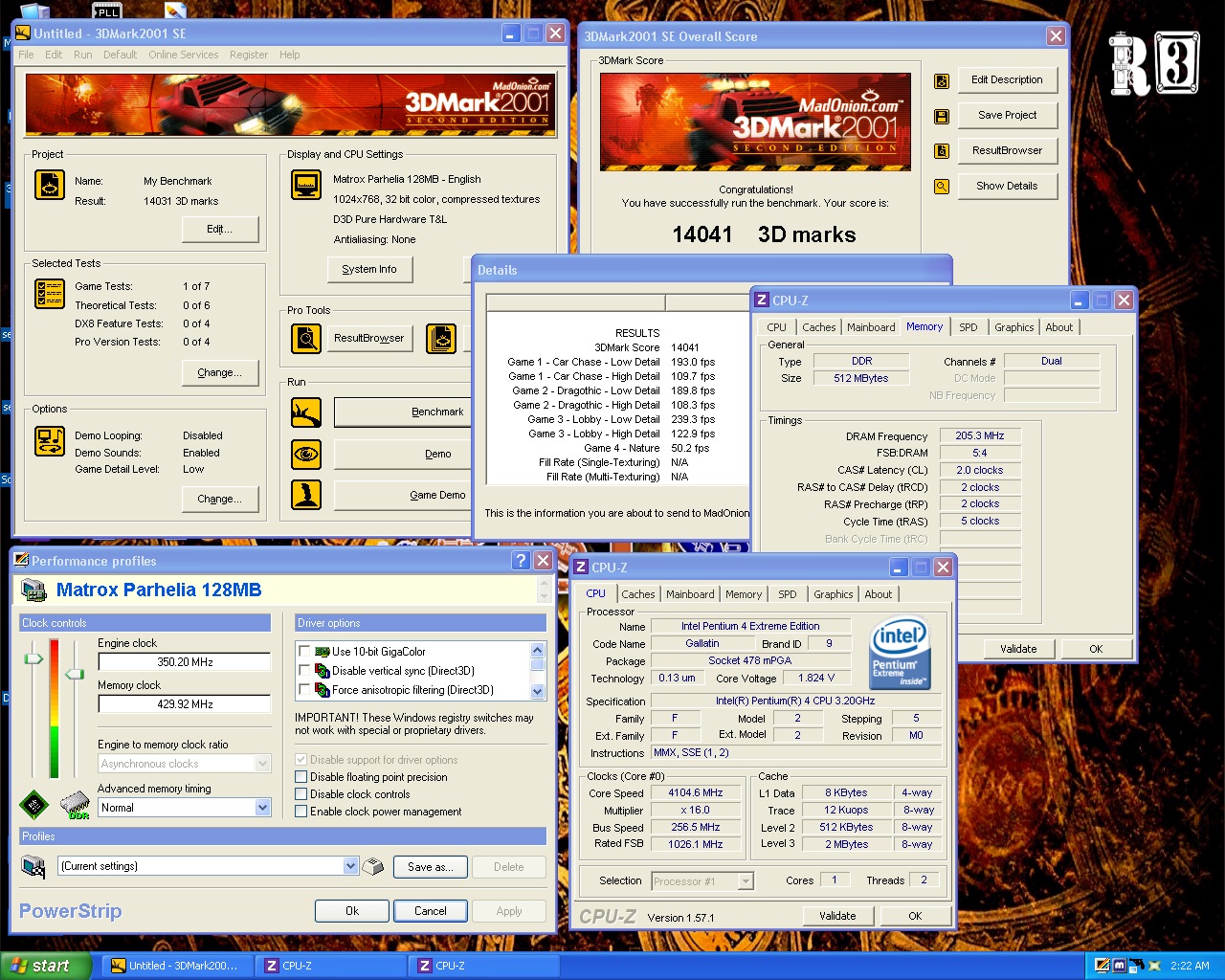1225x980 pixels.
Task: Click the Benchmark run icon
Action: click(x=306, y=412)
